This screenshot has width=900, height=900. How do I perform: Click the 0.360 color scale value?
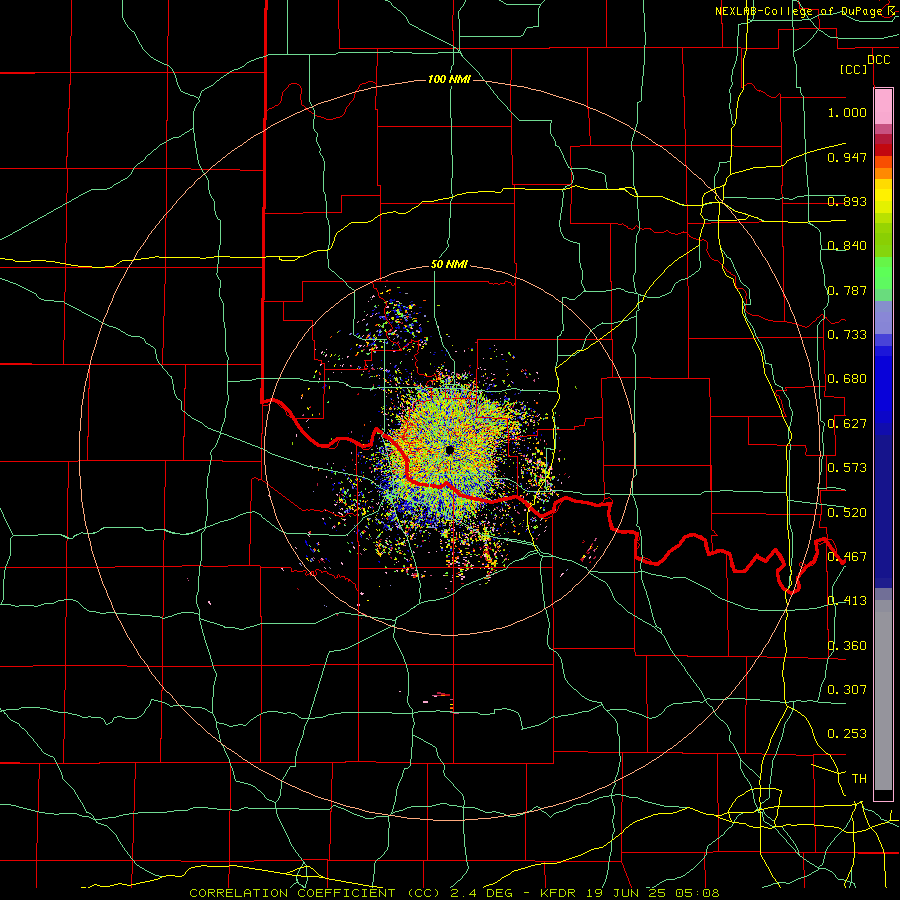(847, 646)
